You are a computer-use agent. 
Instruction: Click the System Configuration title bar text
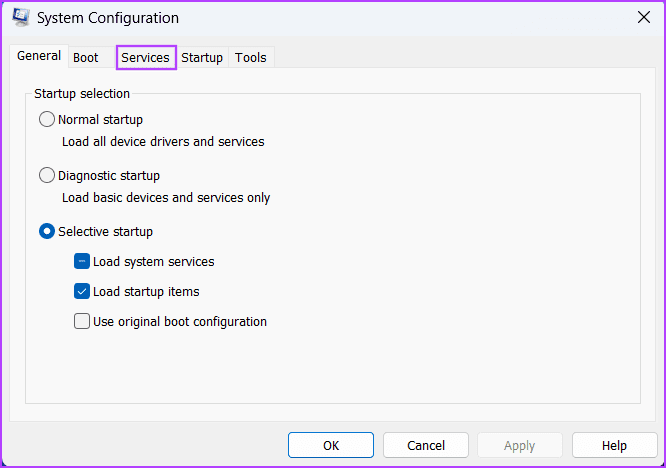pyautogui.click(x=108, y=18)
